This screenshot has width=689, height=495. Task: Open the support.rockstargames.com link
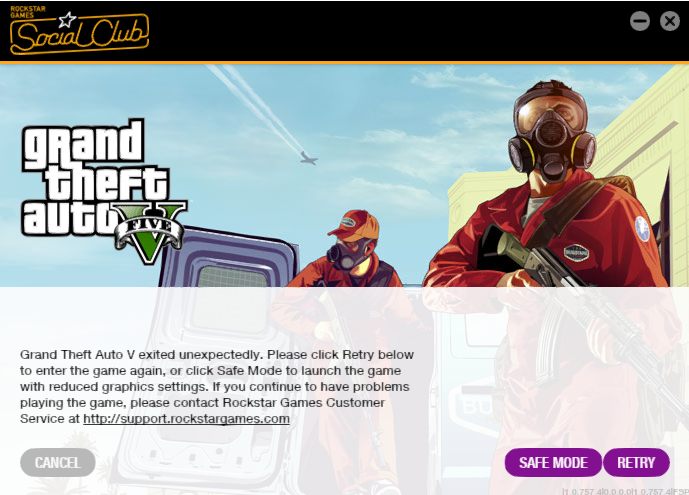(186, 419)
